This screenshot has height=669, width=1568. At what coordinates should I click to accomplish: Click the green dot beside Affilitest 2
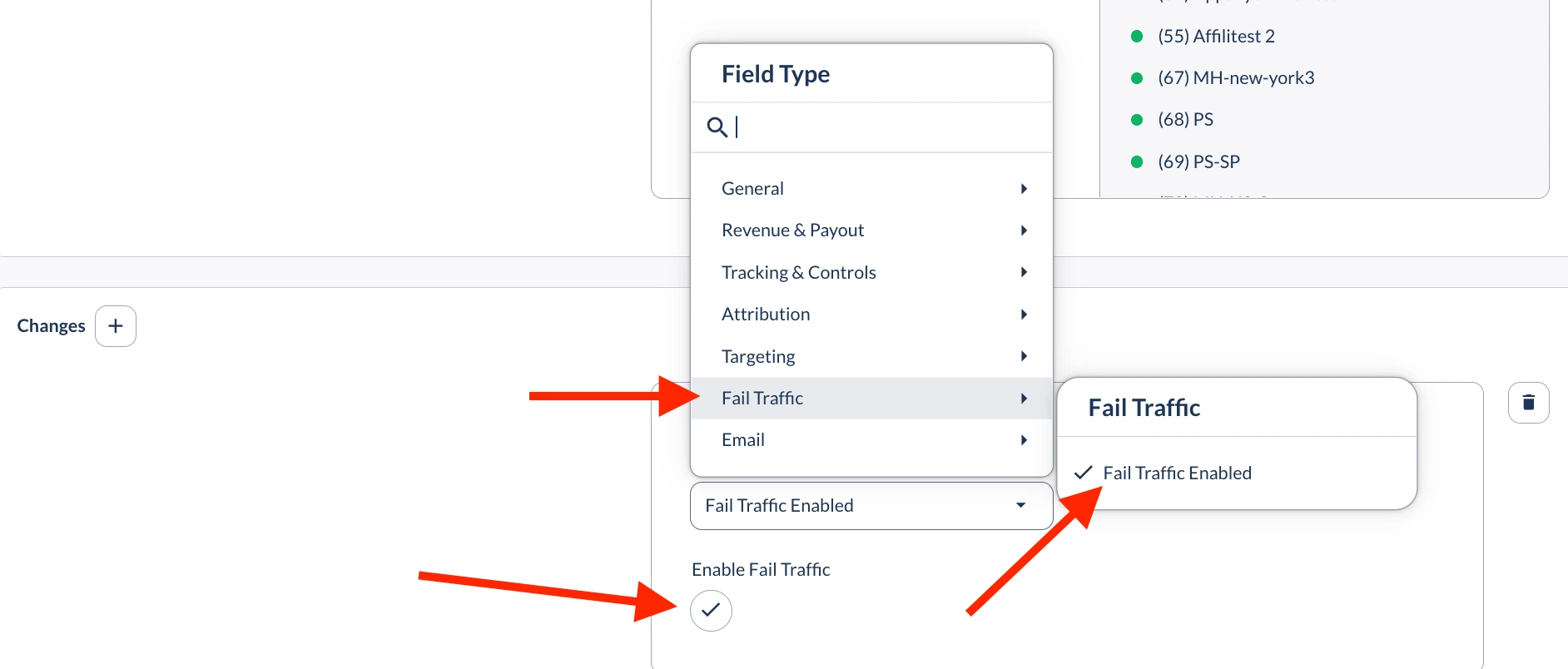click(1137, 37)
